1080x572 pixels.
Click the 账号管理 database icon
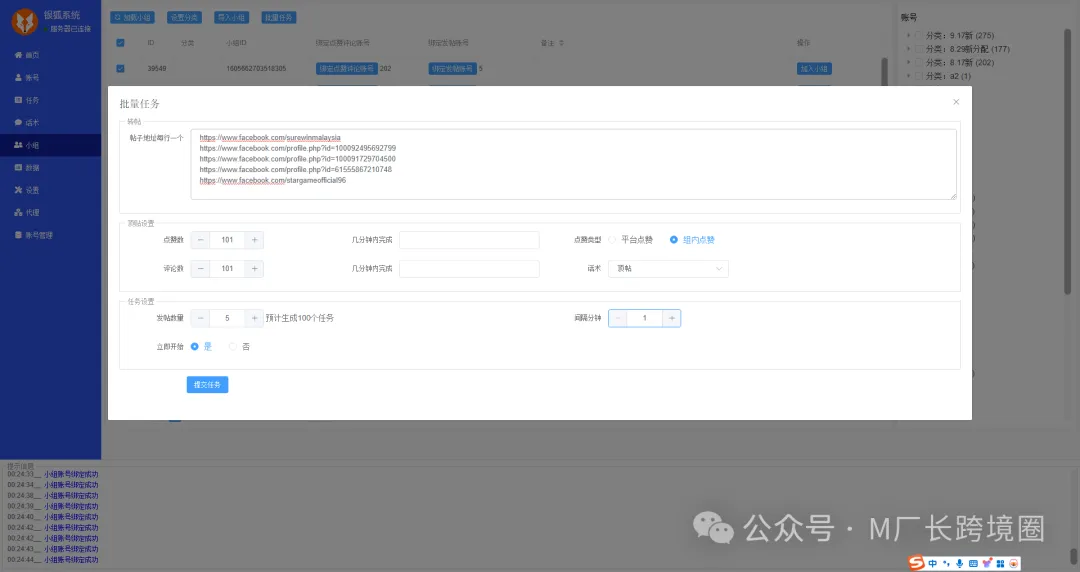pyautogui.click(x=19, y=235)
